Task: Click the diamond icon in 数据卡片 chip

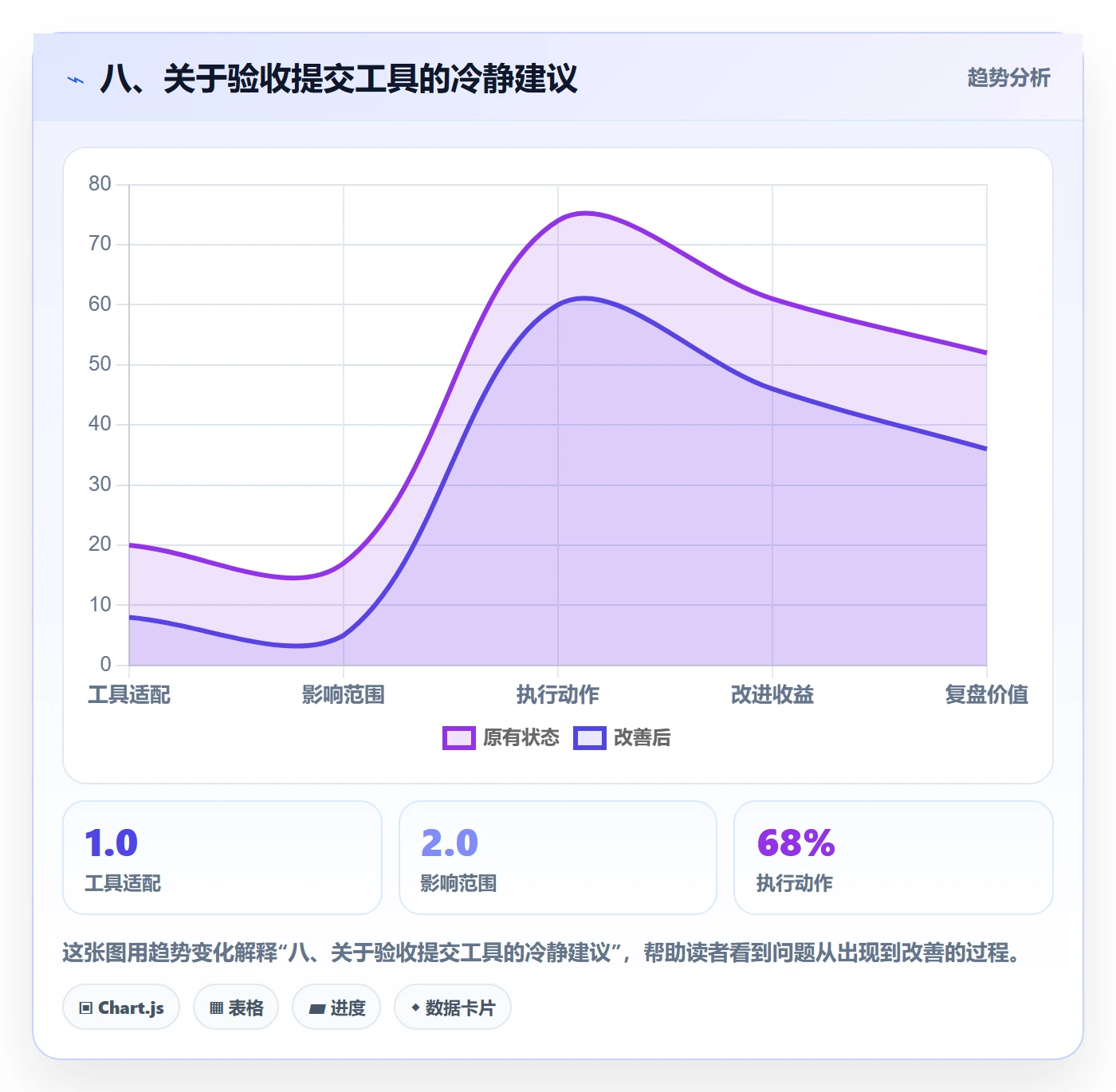Action: tap(415, 1008)
